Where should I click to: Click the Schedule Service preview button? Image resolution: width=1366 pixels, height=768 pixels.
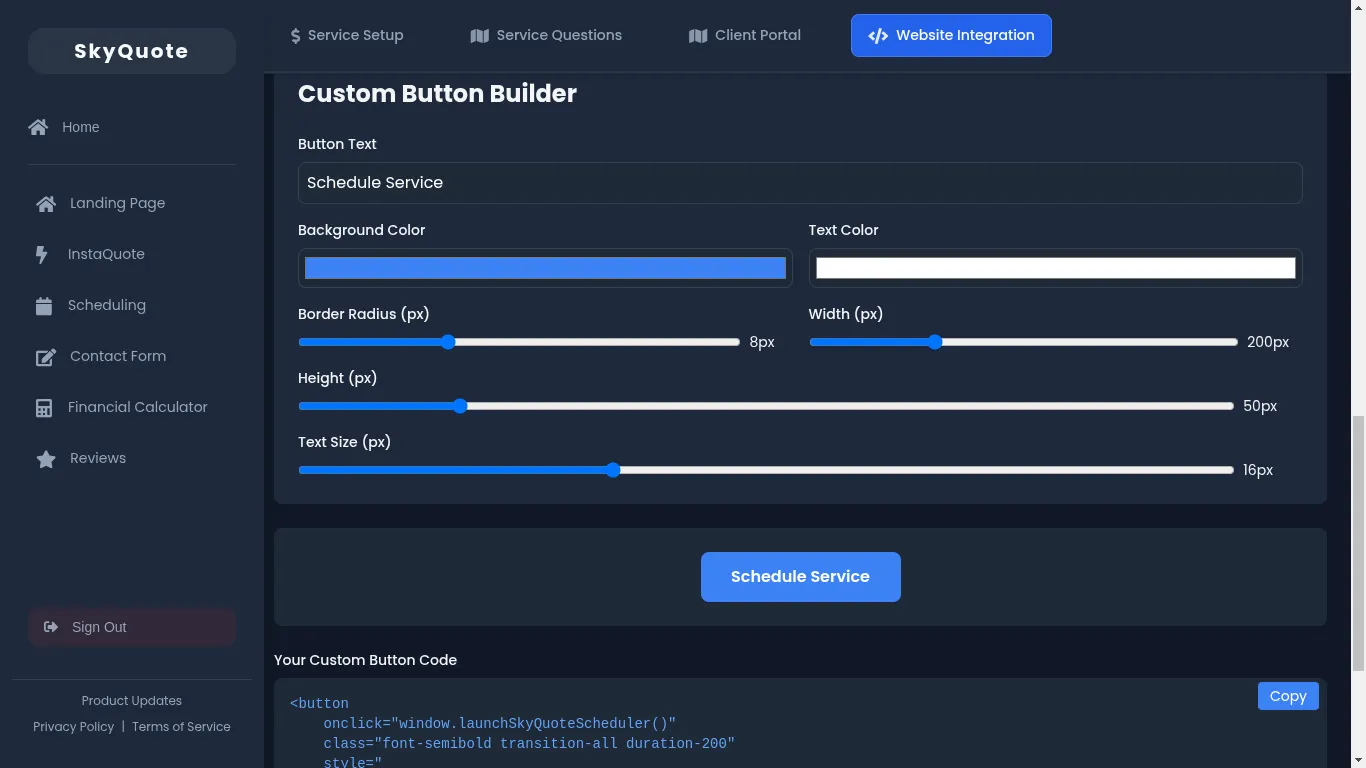point(801,577)
